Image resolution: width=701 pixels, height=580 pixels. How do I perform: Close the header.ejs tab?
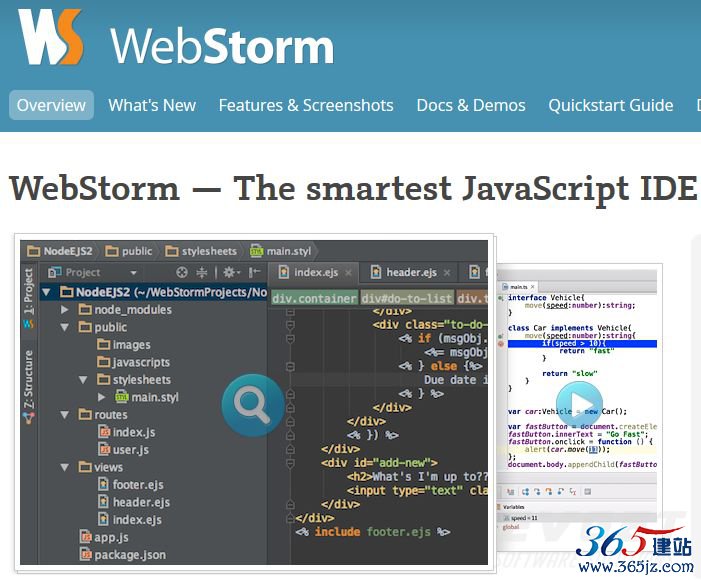(447, 273)
